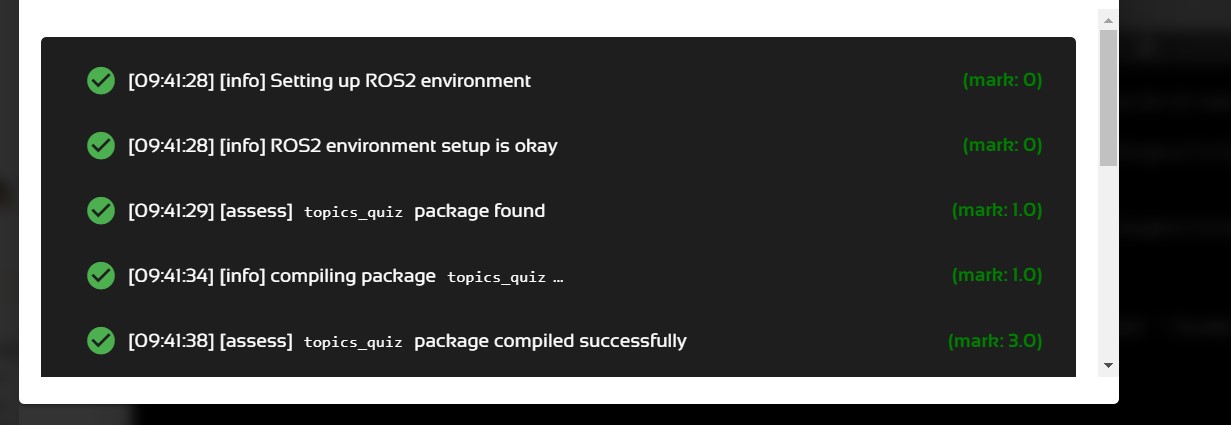Click the check icon beside "ROS2 environment setup is okay"
The width and height of the screenshot is (1231, 425).
pyautogui.click(x=101, y=146)
